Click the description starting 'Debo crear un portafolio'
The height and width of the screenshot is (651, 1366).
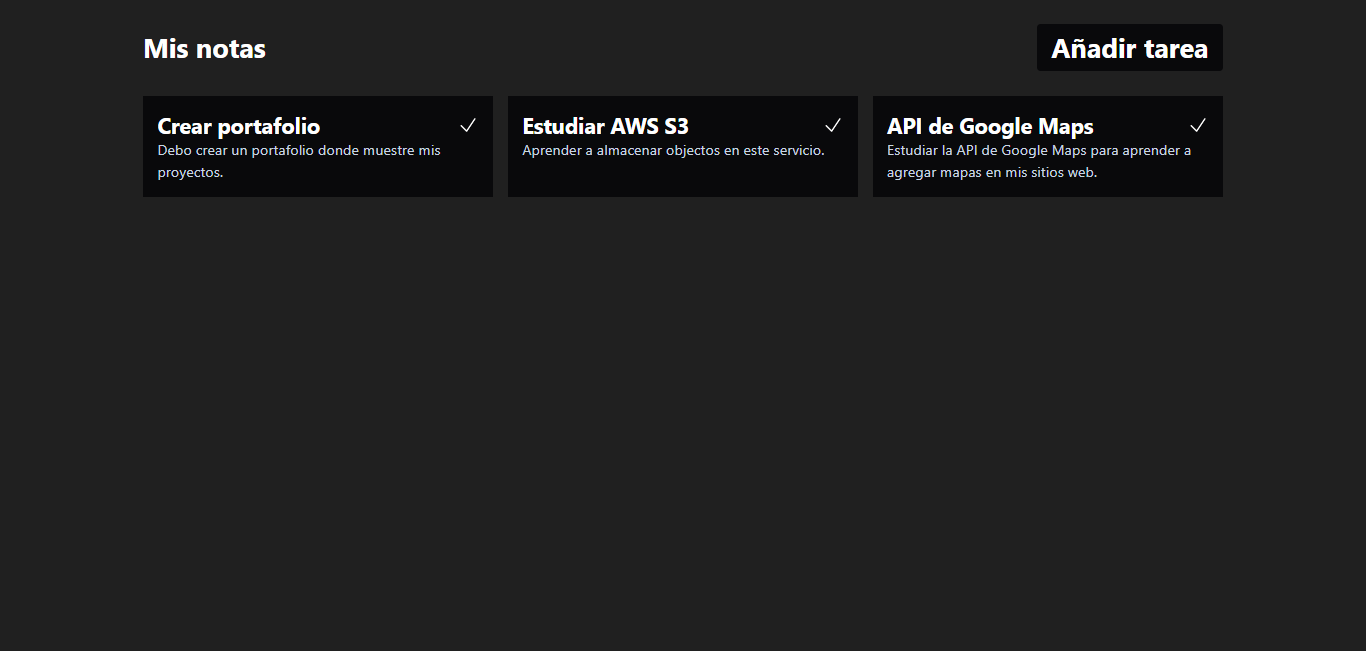(x=299, y=151)
